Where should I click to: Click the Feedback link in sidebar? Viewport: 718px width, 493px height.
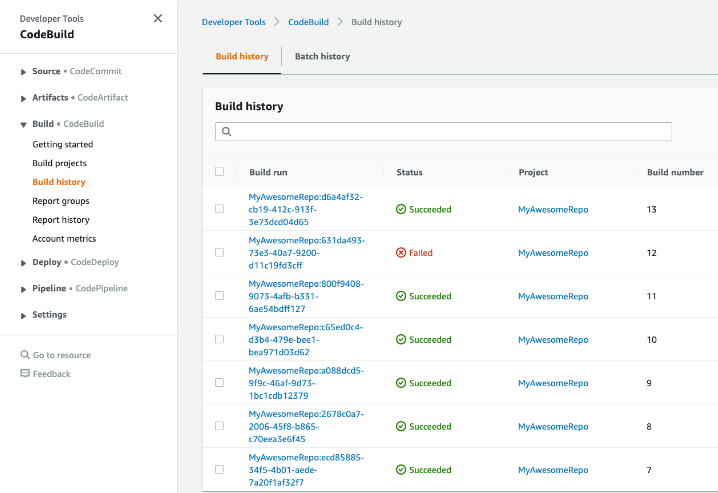pyautogui.click(x=52, y=374)
